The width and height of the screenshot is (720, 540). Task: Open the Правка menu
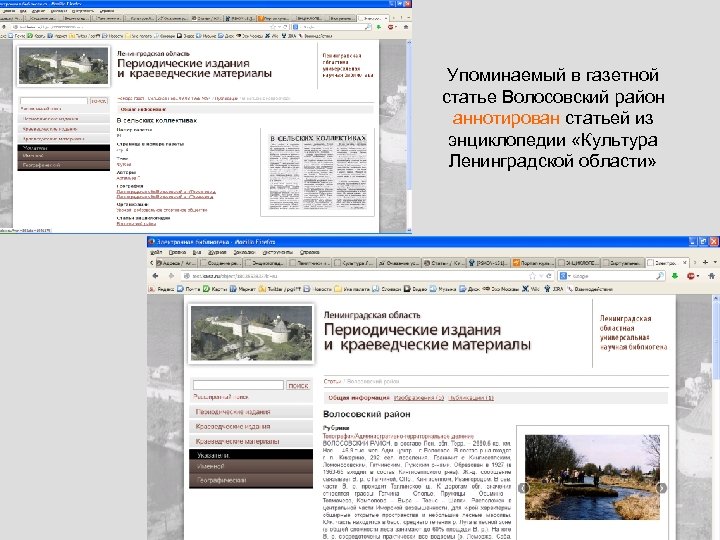(x=177, y=252)
